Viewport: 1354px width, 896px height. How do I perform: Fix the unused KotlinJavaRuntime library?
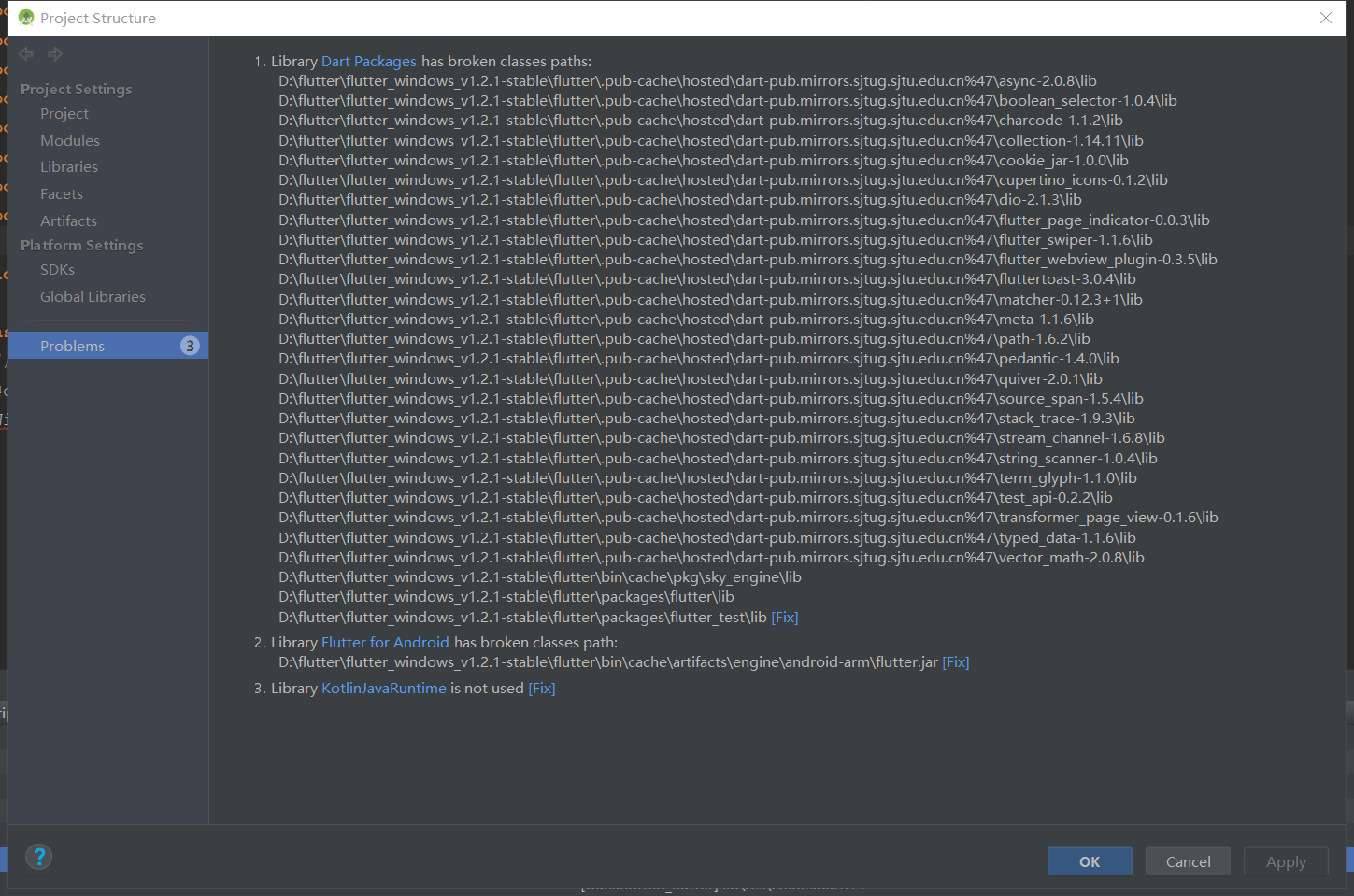pos(541,688)
